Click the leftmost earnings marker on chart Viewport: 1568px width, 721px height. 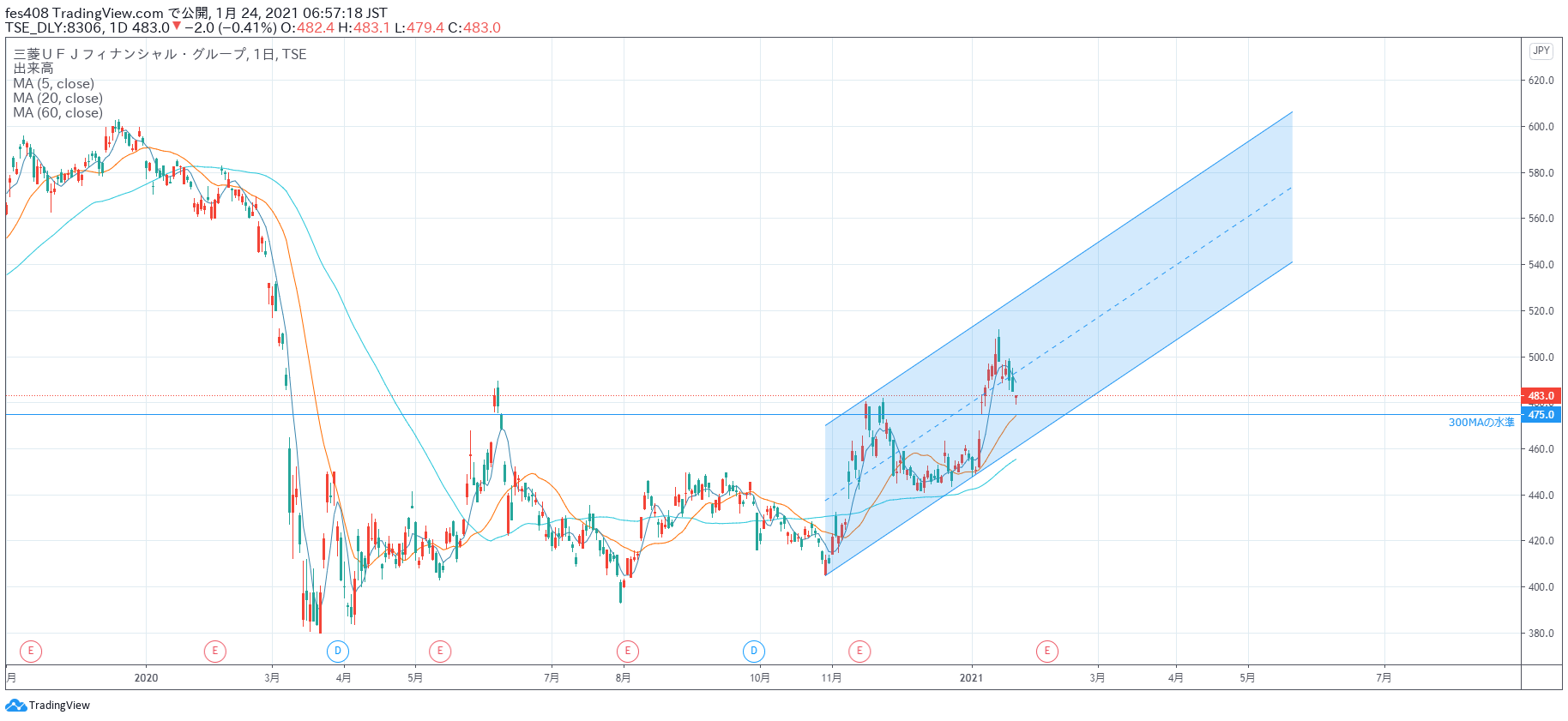[x=31, y=652]
